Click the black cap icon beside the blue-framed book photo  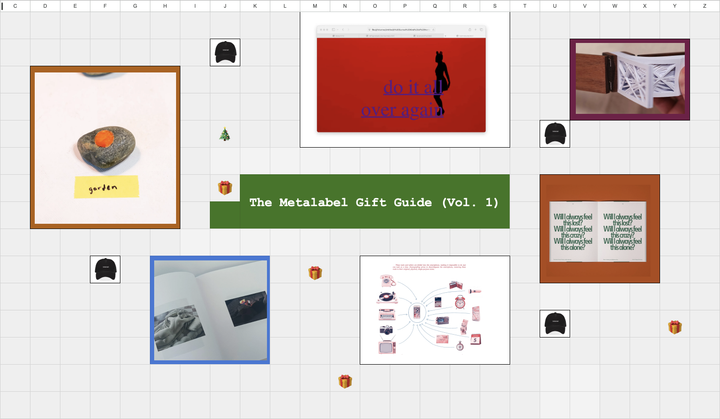[x=105, y=269]
